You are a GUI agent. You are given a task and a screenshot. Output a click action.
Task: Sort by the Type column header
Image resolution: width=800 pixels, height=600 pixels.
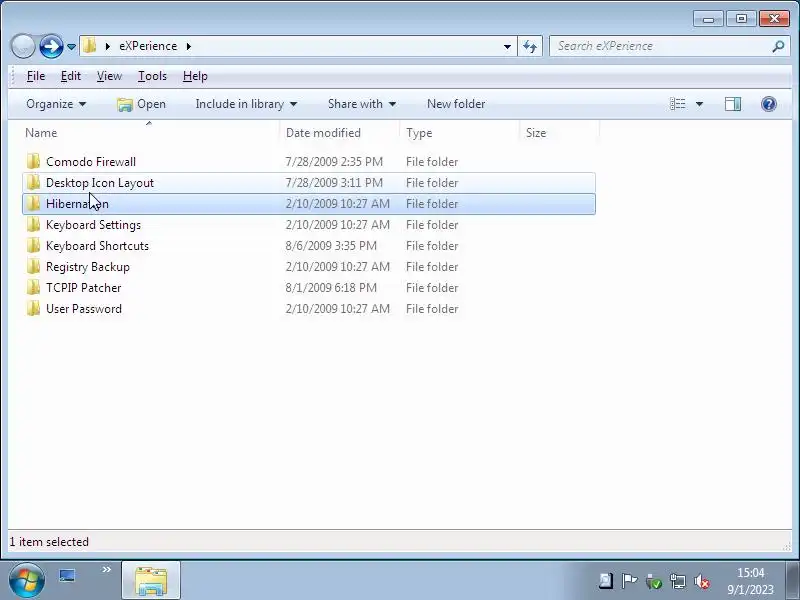click(459, 133)
